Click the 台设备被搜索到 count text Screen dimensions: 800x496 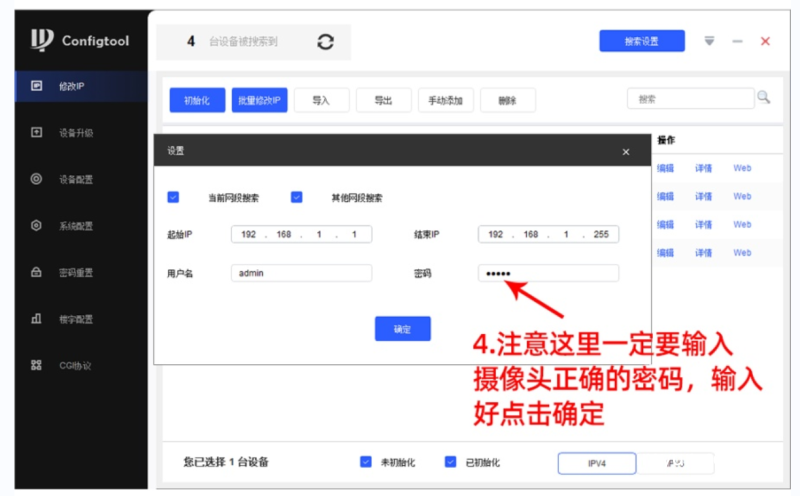point(243,41)
